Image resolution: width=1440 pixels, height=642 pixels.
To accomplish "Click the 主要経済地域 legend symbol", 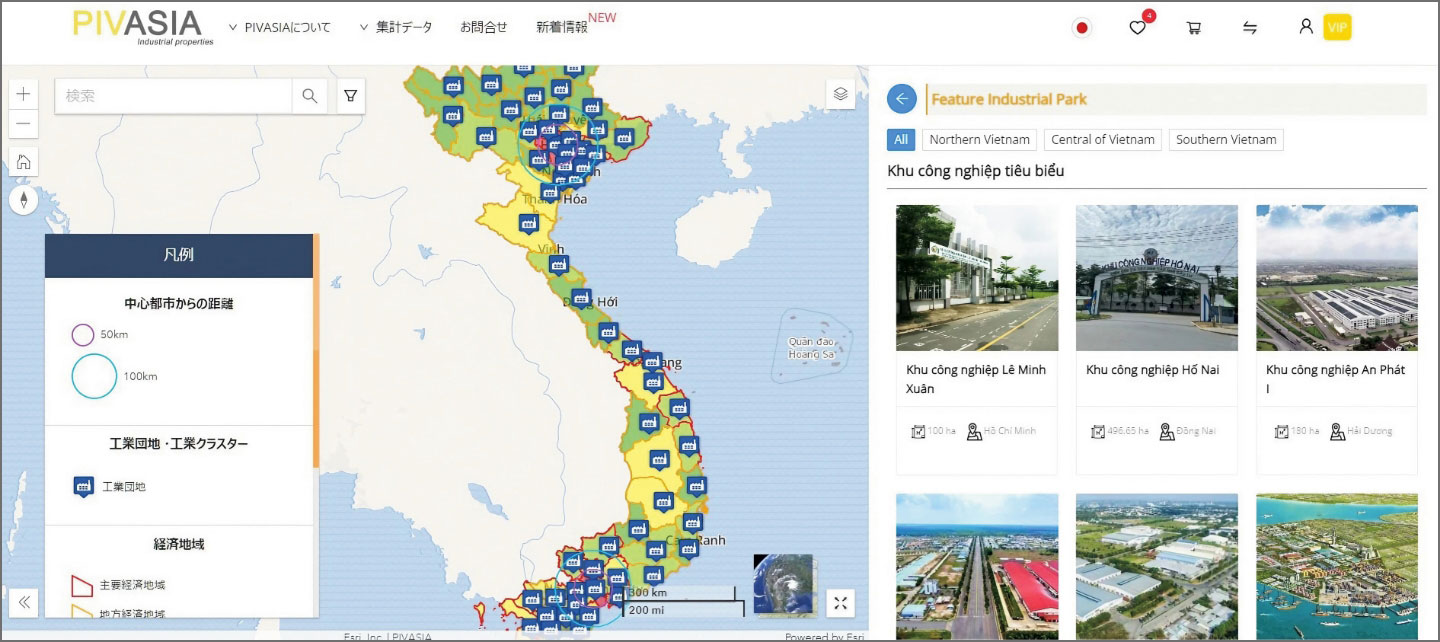I will click(x=83, y=585).
